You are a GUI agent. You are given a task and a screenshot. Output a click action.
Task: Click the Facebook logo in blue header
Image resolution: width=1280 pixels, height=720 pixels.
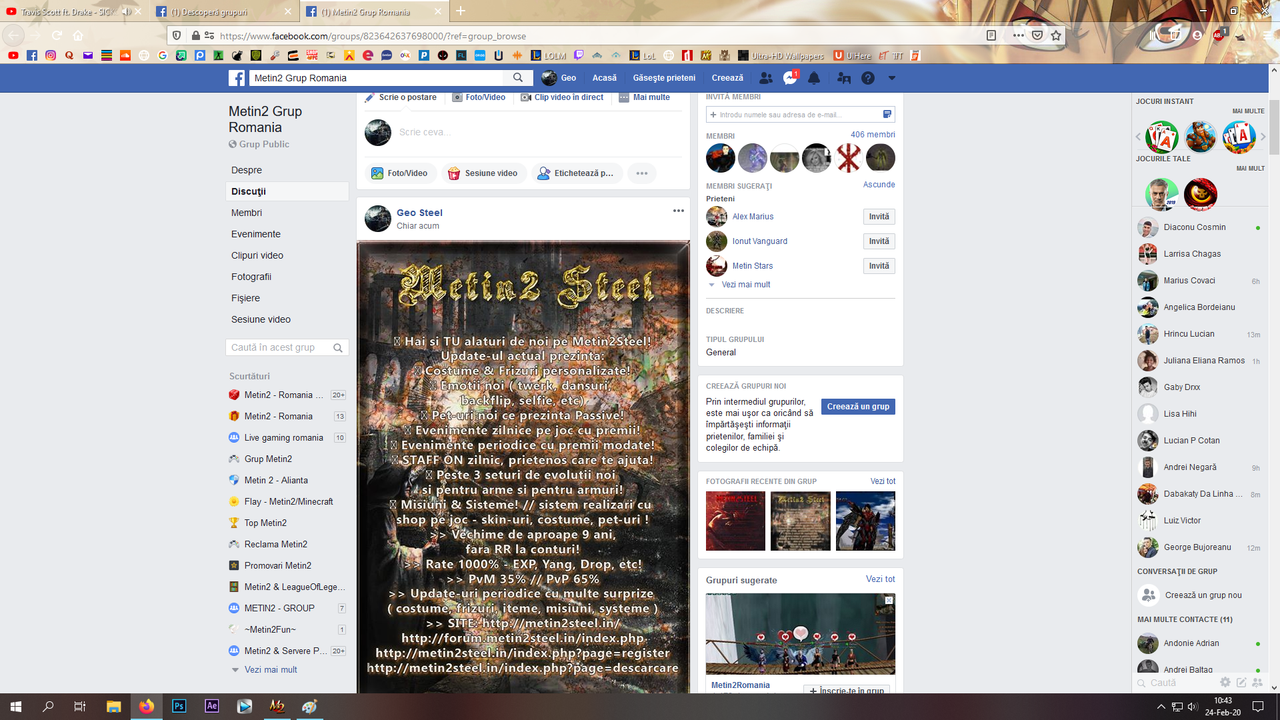click(237, 78)
